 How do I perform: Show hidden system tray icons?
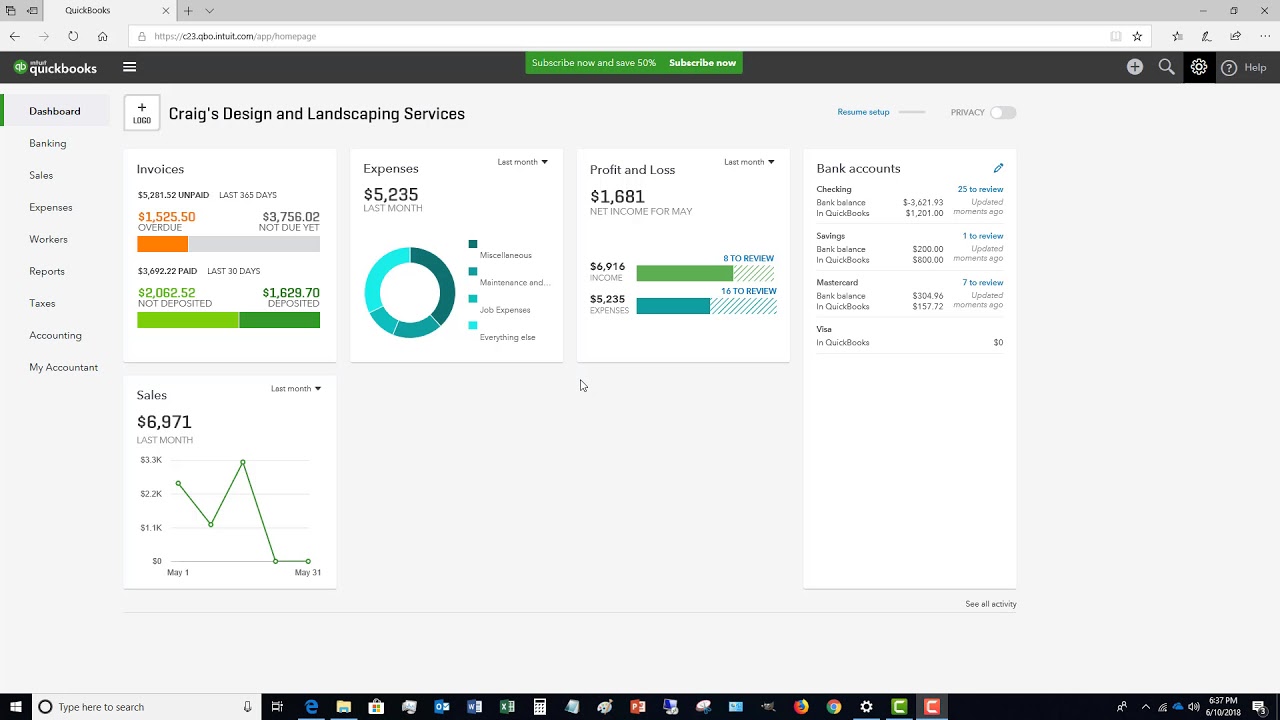1146,707
